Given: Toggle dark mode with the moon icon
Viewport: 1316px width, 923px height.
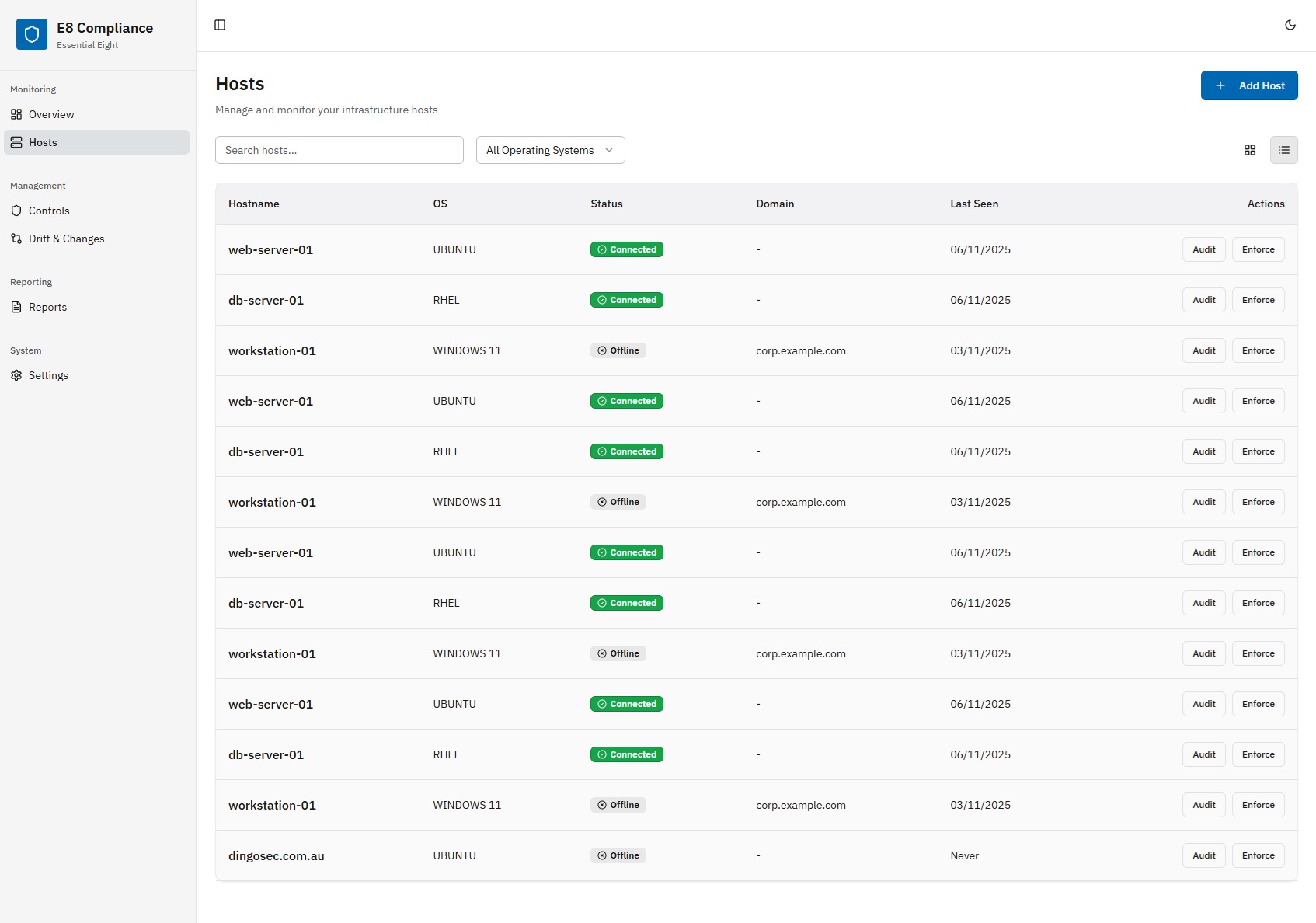Looking at the screenshot, I should (1290, 24).
